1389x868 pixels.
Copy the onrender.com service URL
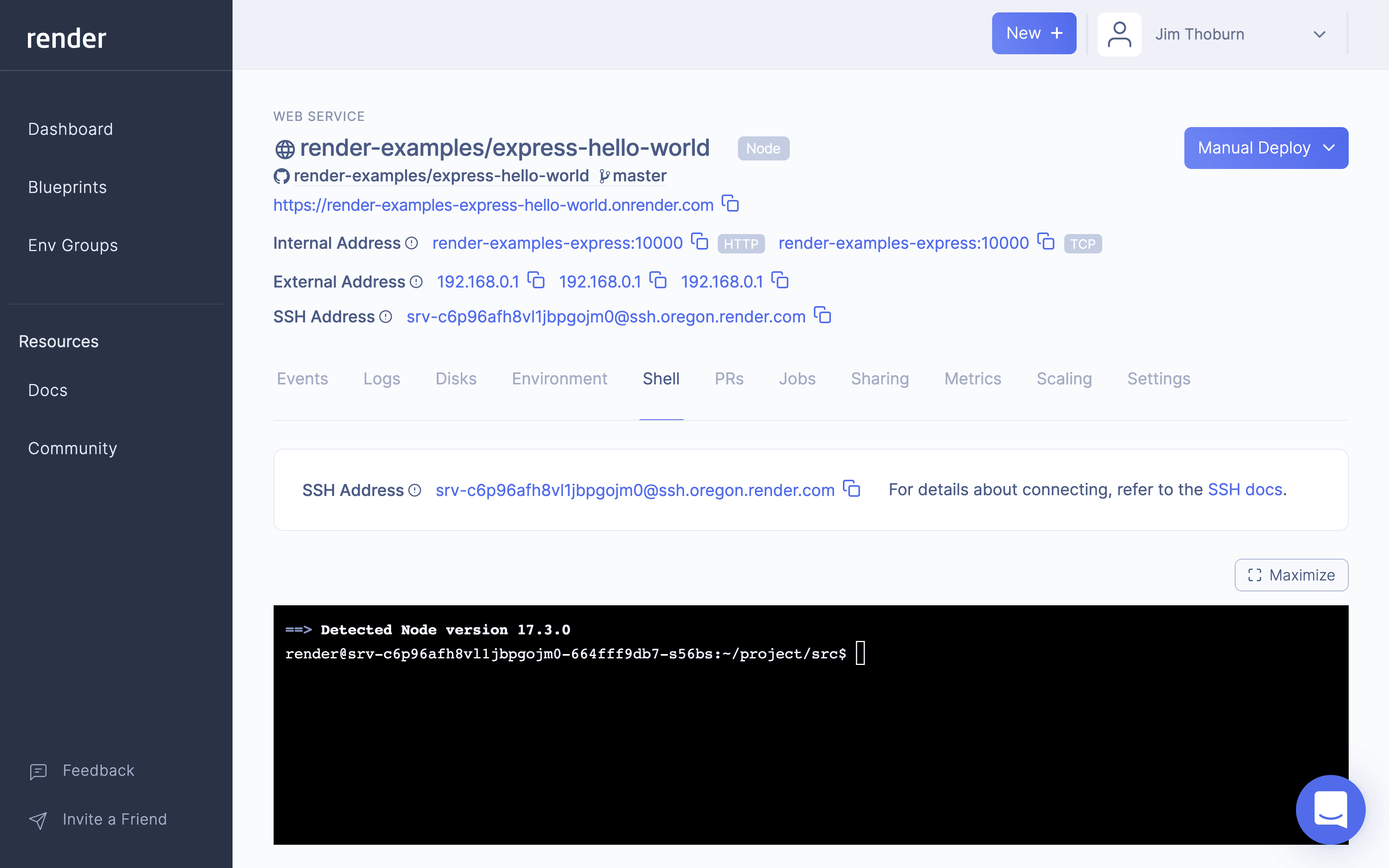[730, 204]
